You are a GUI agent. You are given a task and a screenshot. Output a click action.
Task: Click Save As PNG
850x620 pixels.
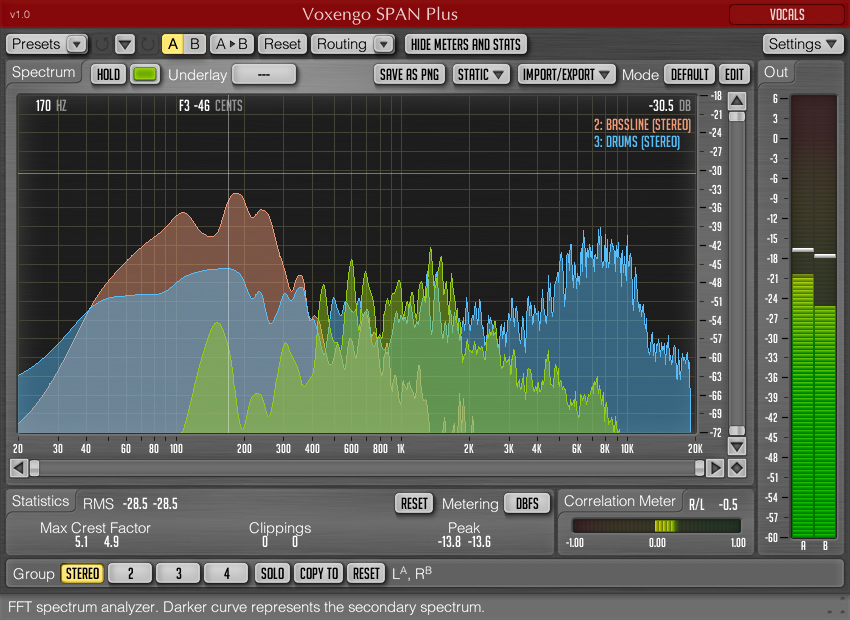pos(409,75)
